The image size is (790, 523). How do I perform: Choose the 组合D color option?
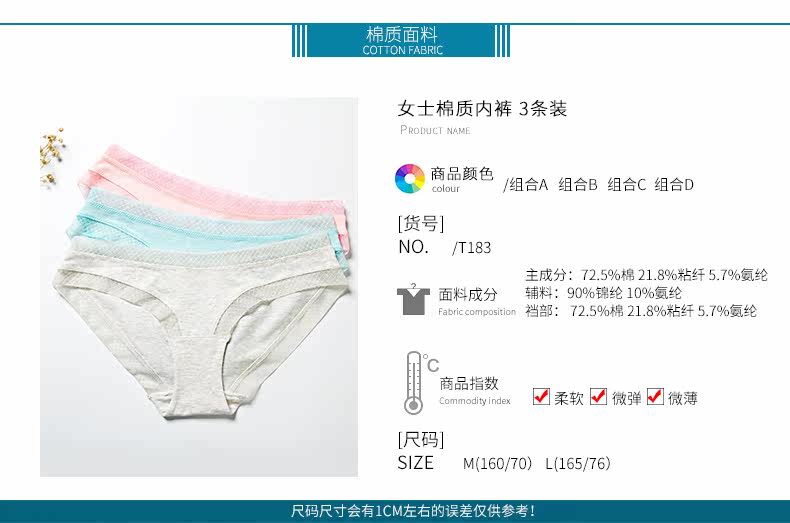674,185
